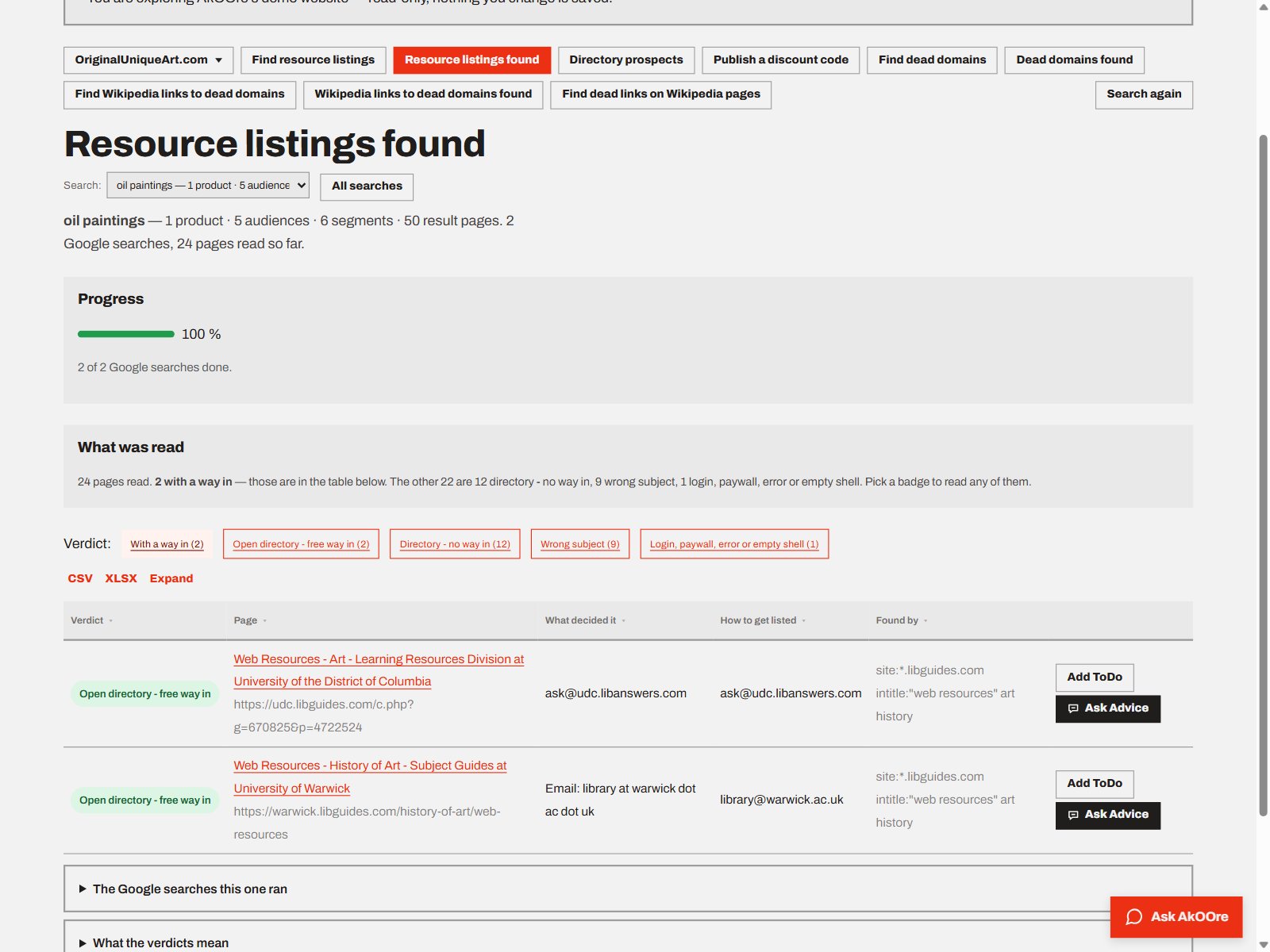Image resolution: width=1270 pixels, height=952 pixels.
Task: Expand What the verdicts mean section
Action: point(628,936)
